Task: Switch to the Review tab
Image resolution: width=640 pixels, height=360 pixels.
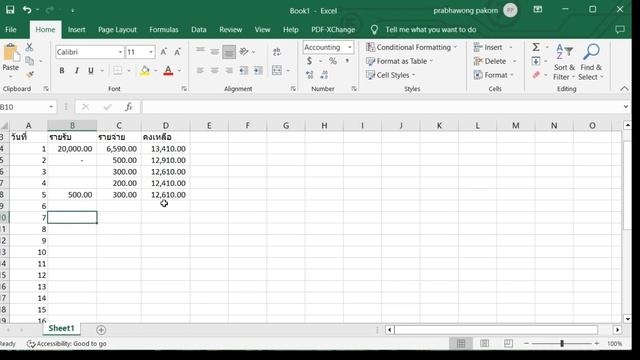Action: point(231,29)
